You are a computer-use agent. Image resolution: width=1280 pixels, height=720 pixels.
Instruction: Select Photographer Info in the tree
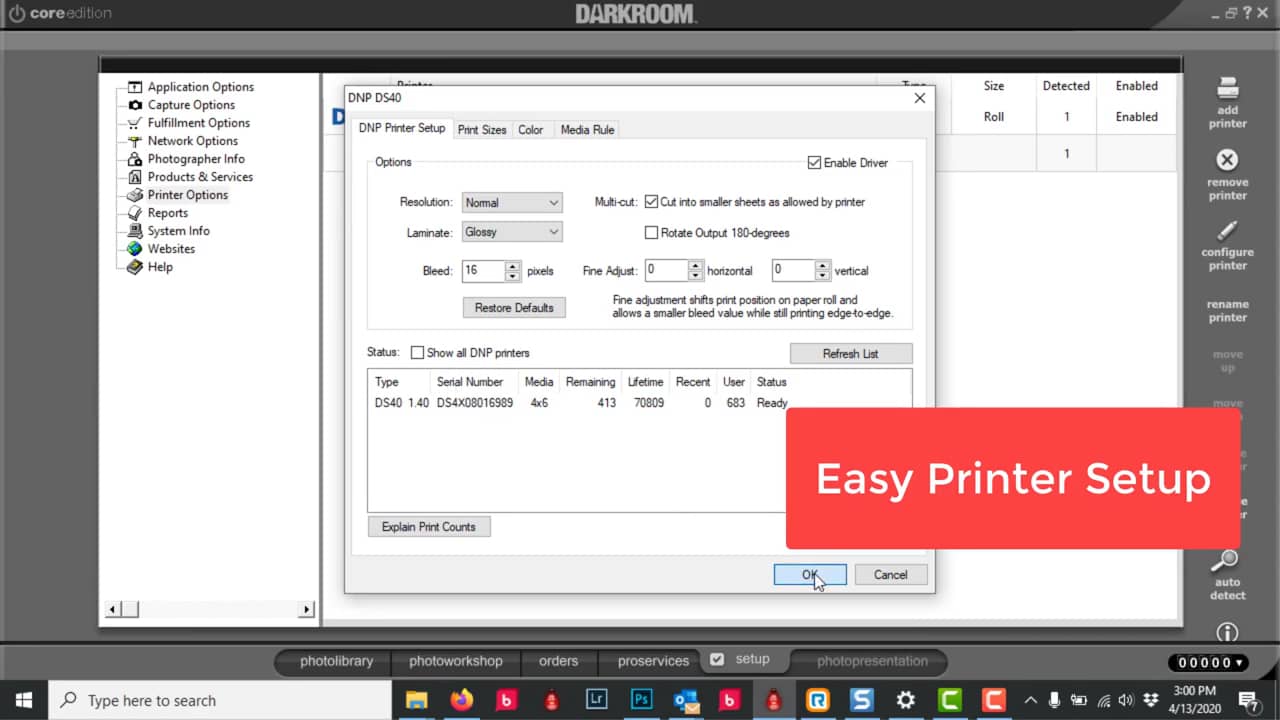tap(196, 159)
